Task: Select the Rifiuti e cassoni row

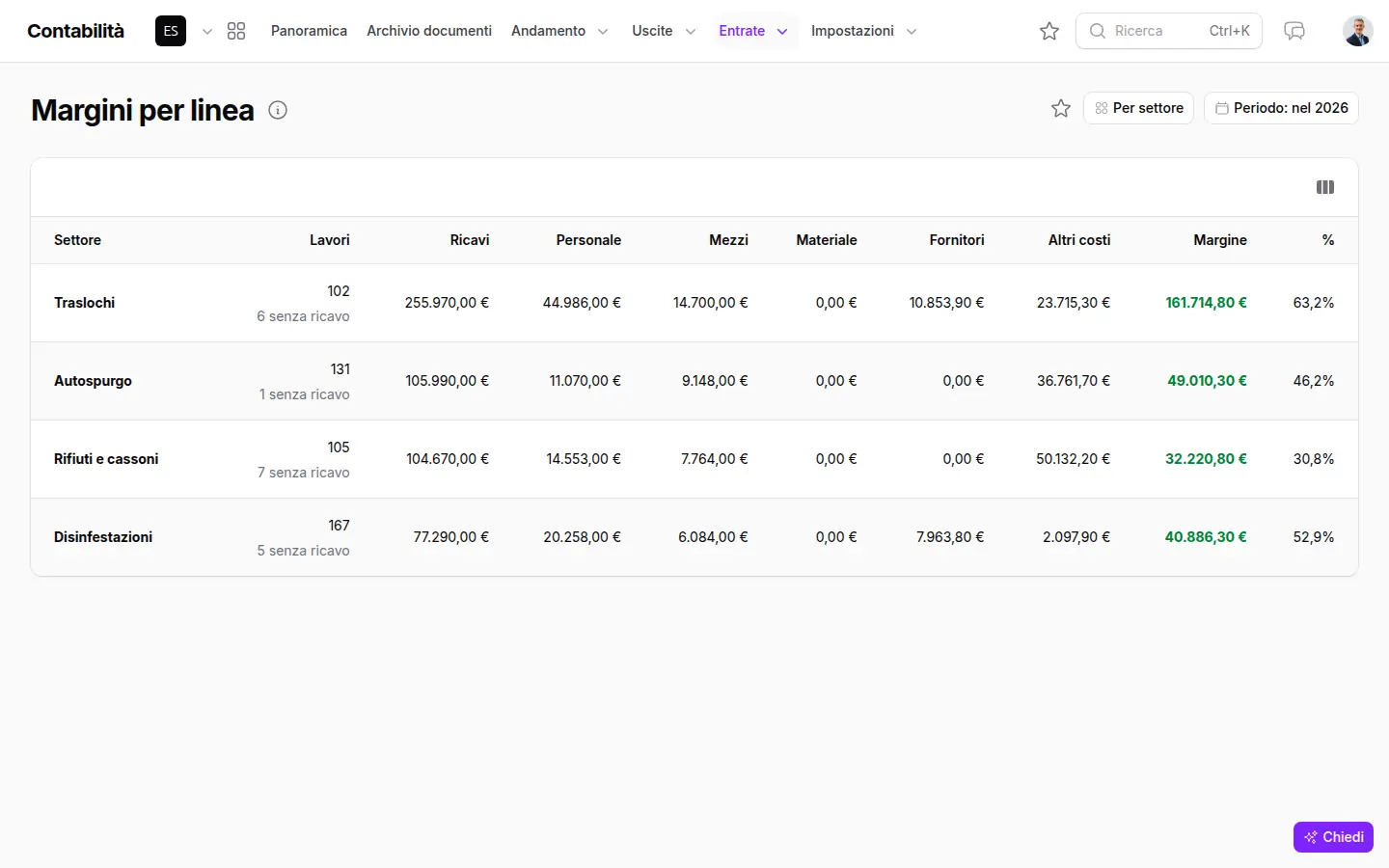Action: (694, 459)
